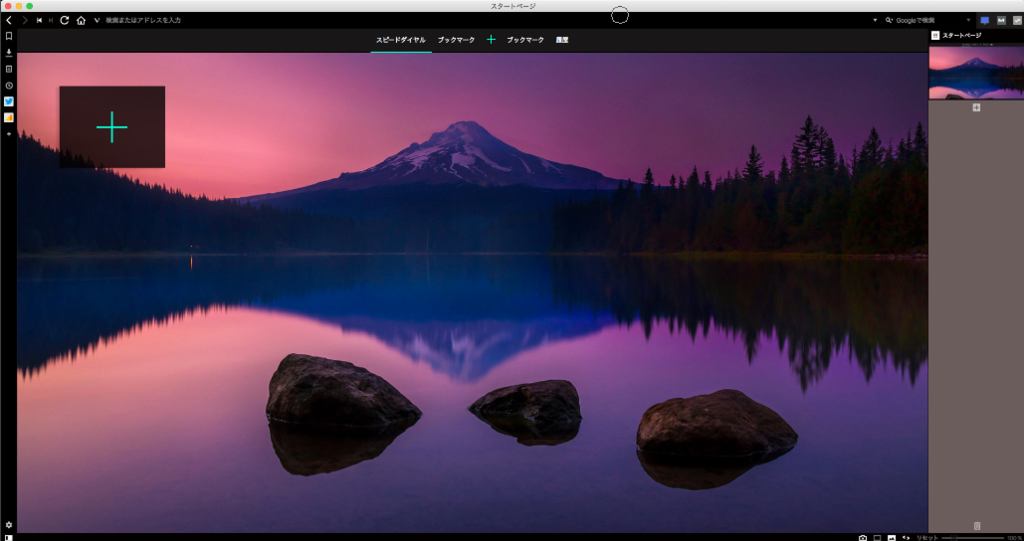Add a new speed dial tile
Screen dimensions: 1024x541
click(112, 127)
